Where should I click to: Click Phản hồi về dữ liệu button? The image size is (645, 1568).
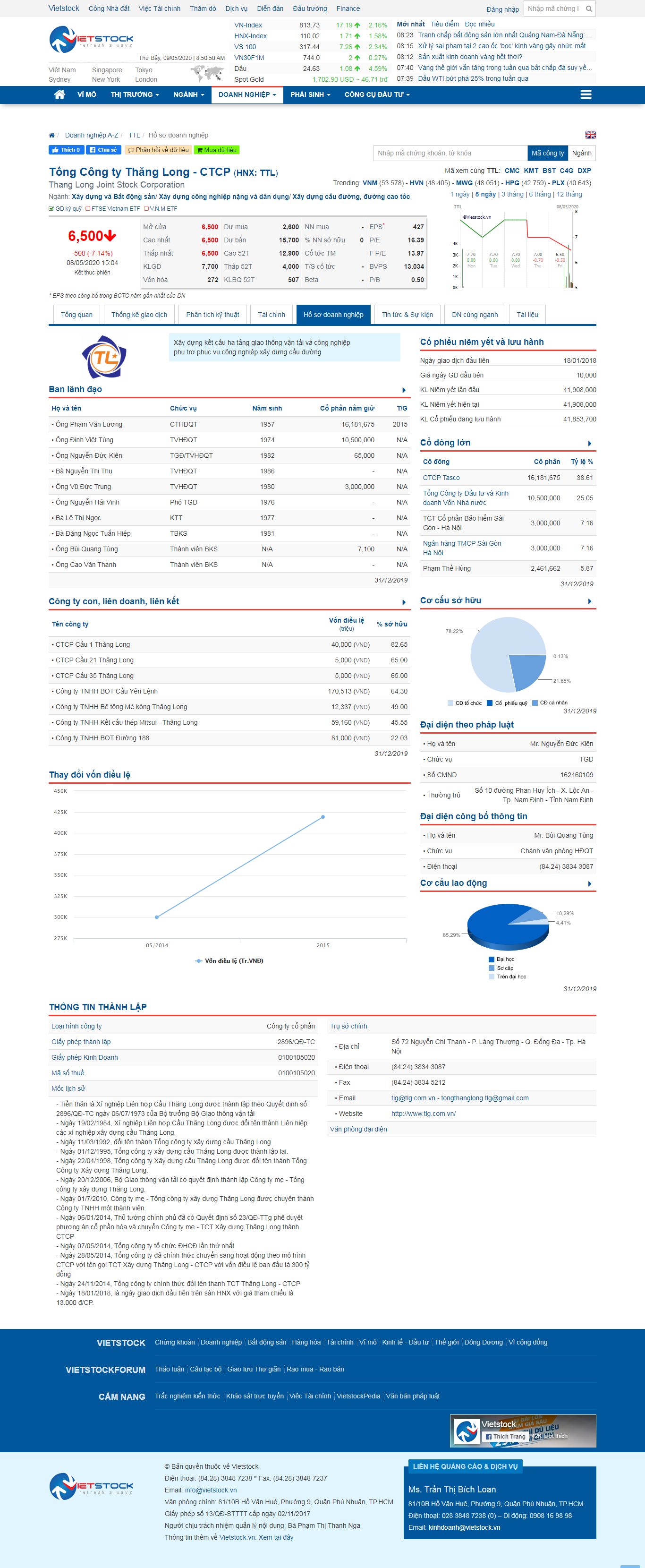158,150
